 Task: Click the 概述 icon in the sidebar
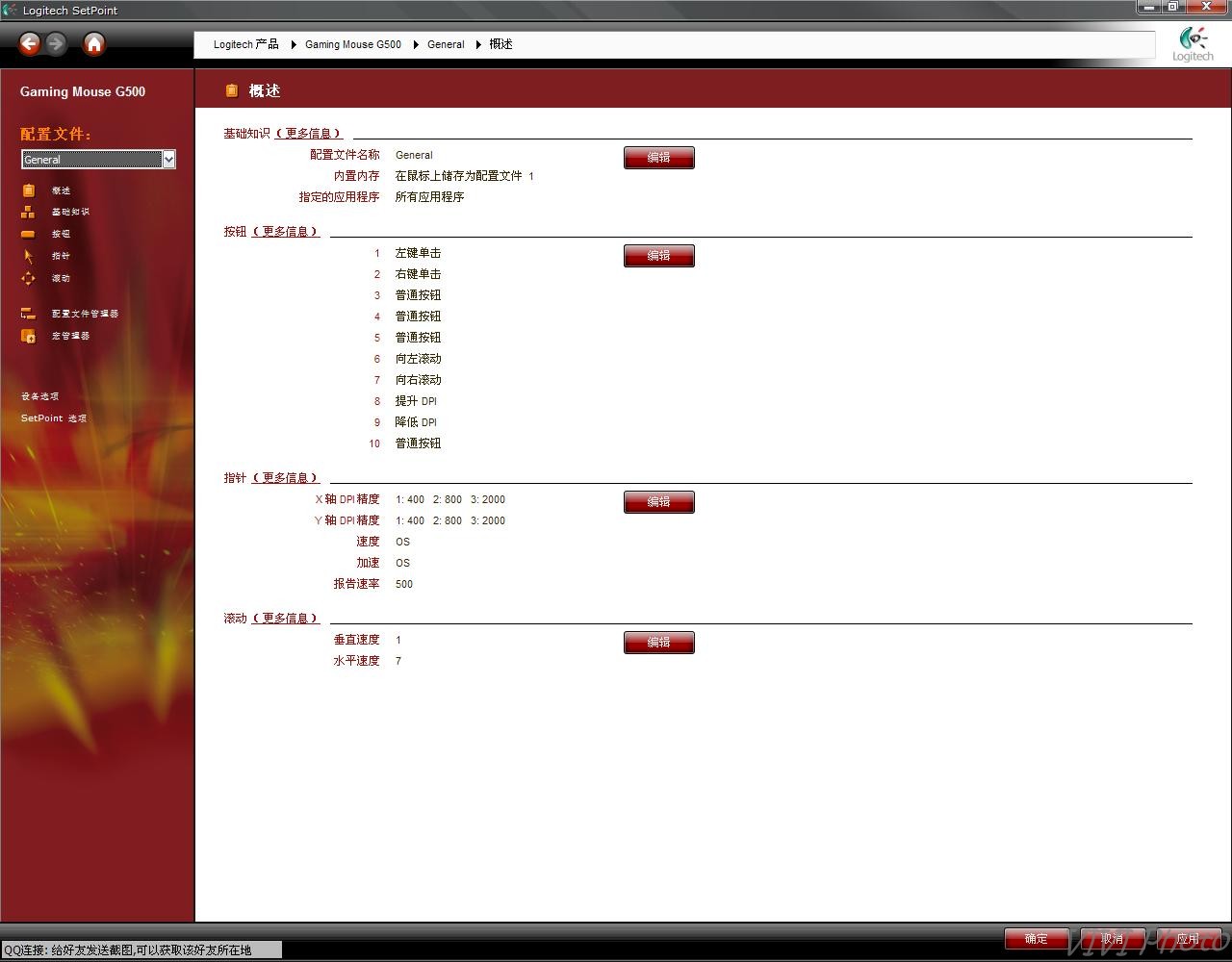tap(28, 190)
